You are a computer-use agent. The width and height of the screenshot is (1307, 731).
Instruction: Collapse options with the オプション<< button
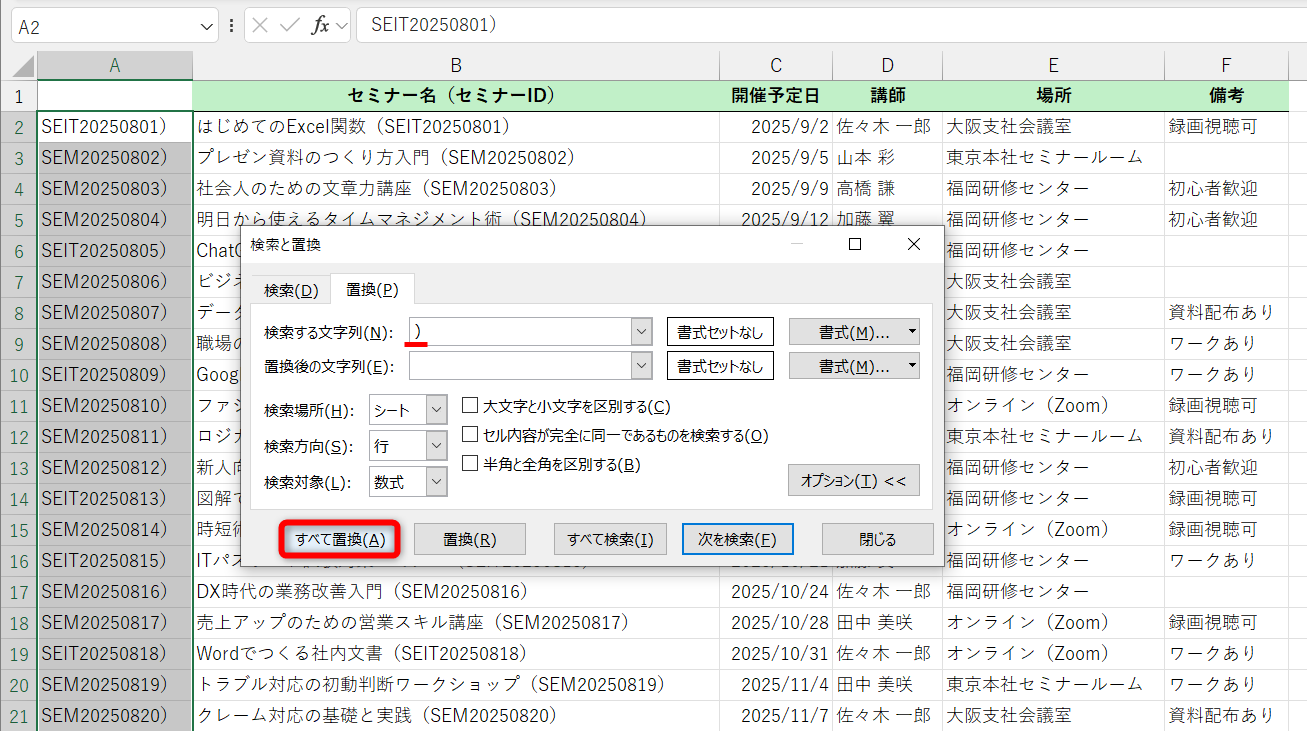[x=854, y=480]
